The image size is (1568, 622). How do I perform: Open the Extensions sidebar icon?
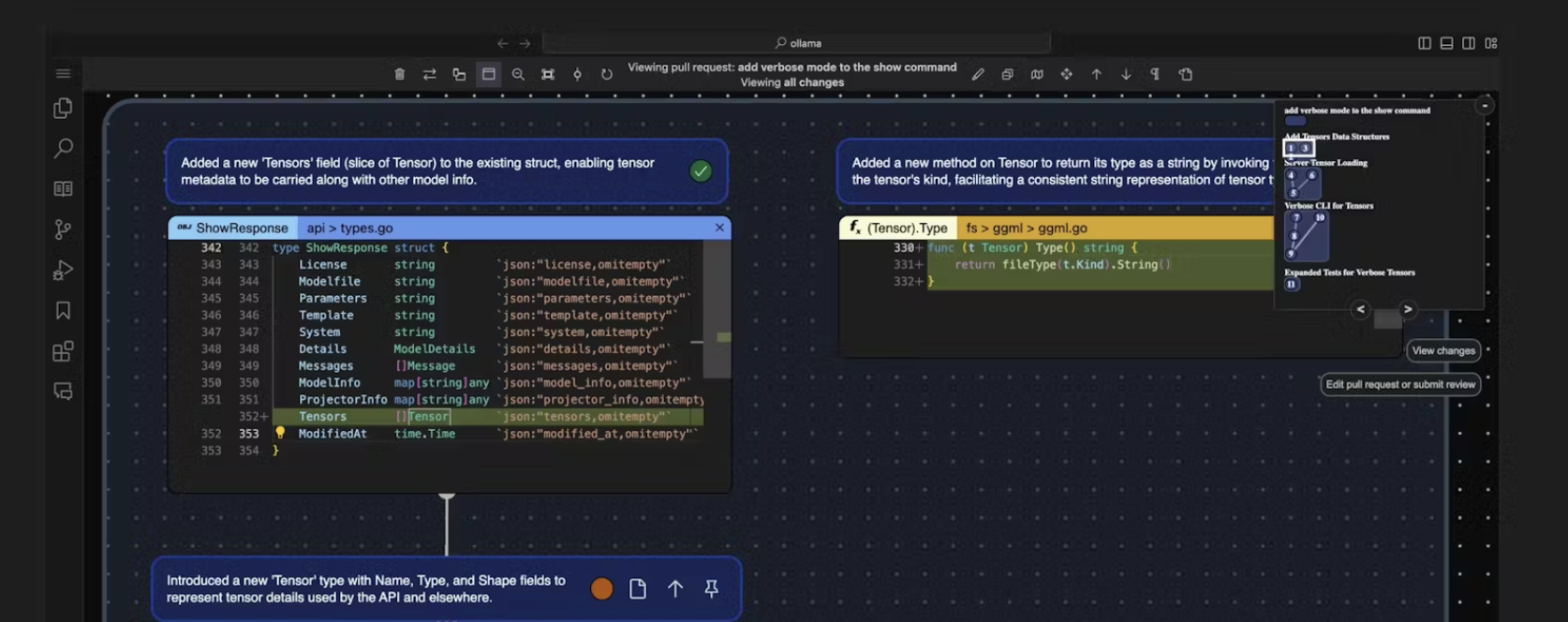(63, 351)
